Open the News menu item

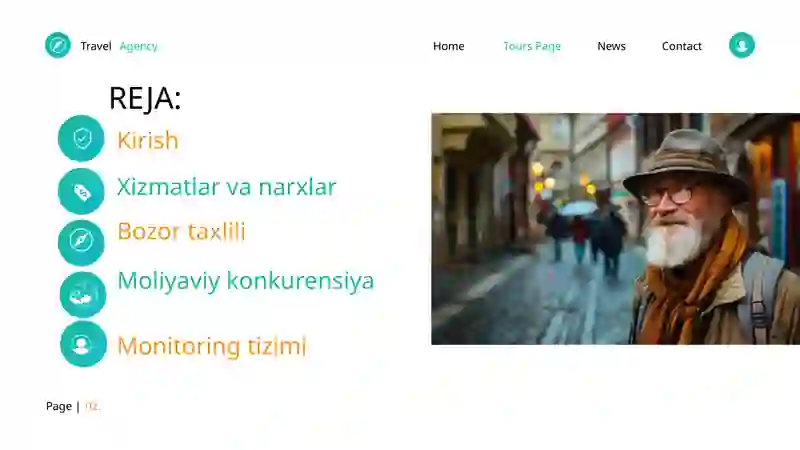point(611,46)
